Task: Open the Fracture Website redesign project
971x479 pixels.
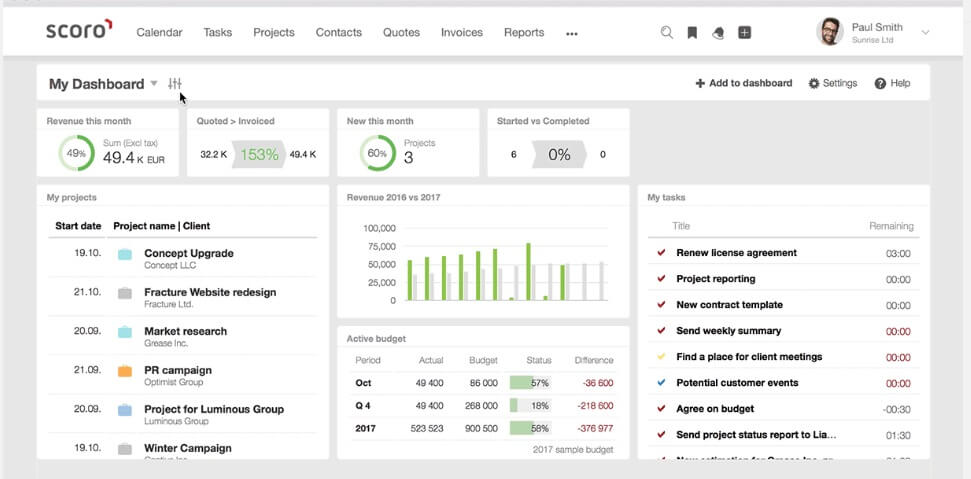Action: tap(210, 292)
